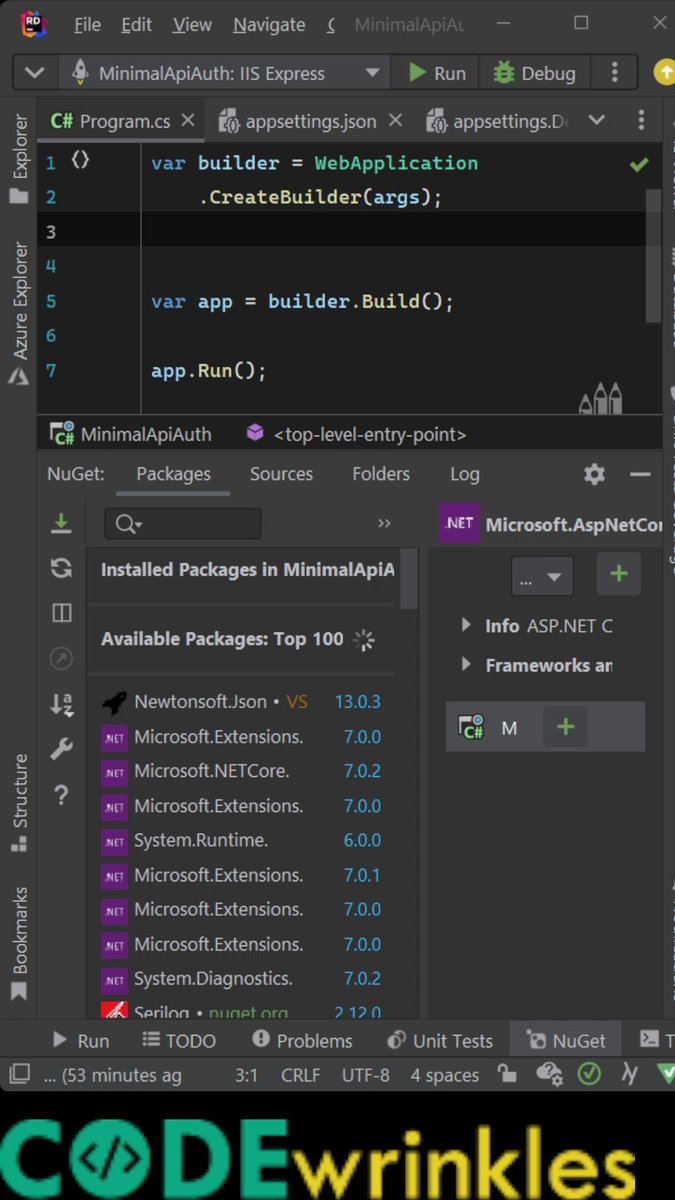The height and width of the screenshot is (1200, 675).
Task: Select System.Runtime. 6.0.0 package row
Action: click(242, 840)
